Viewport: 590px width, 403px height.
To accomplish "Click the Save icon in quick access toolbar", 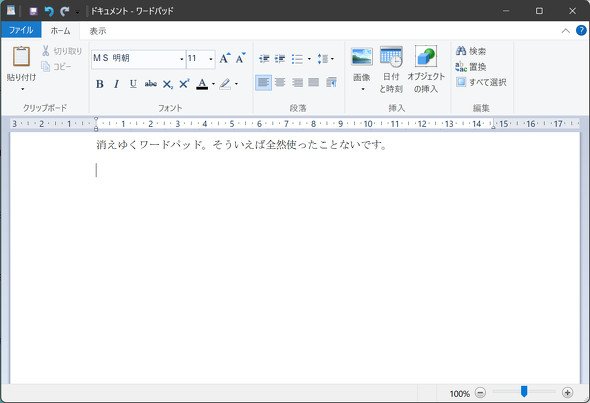I will (33, 11).
